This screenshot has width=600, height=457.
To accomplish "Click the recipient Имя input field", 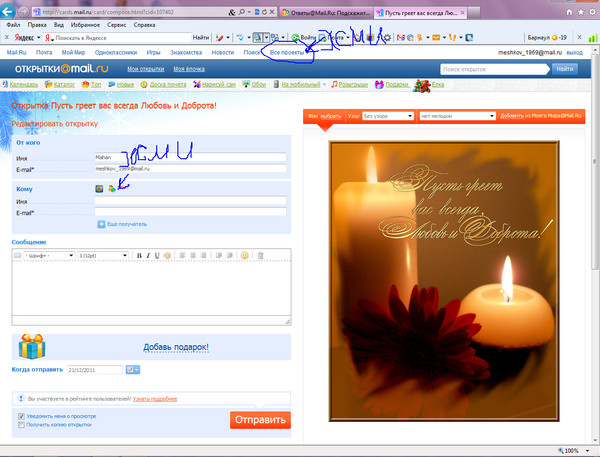I will point(191,201).
